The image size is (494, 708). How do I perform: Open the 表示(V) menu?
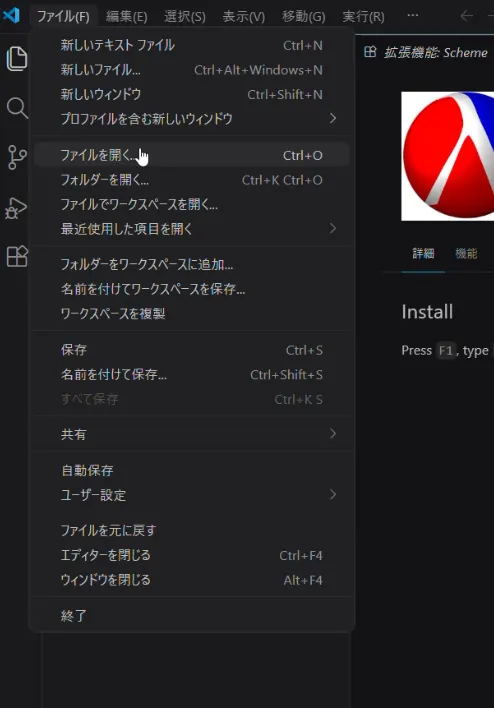pyautogui.click(x=243, y=16)
